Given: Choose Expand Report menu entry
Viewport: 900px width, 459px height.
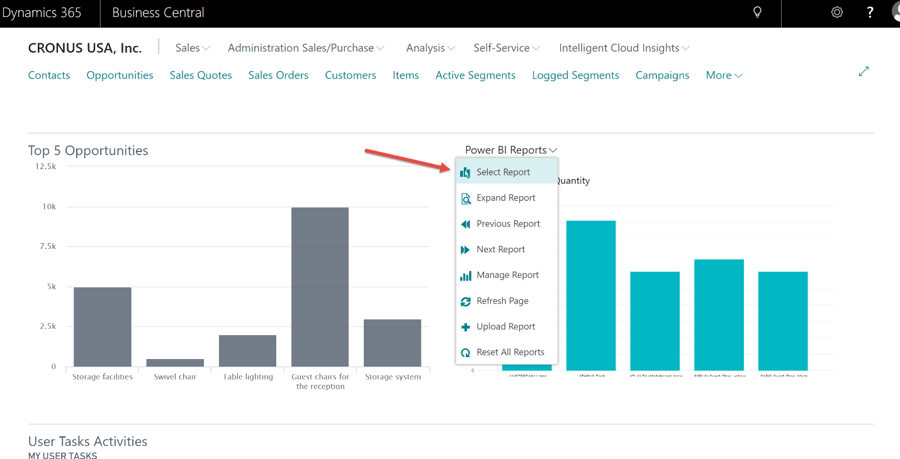Looking at the screenshot, I should pyautogui.click(x=506, y=198).
